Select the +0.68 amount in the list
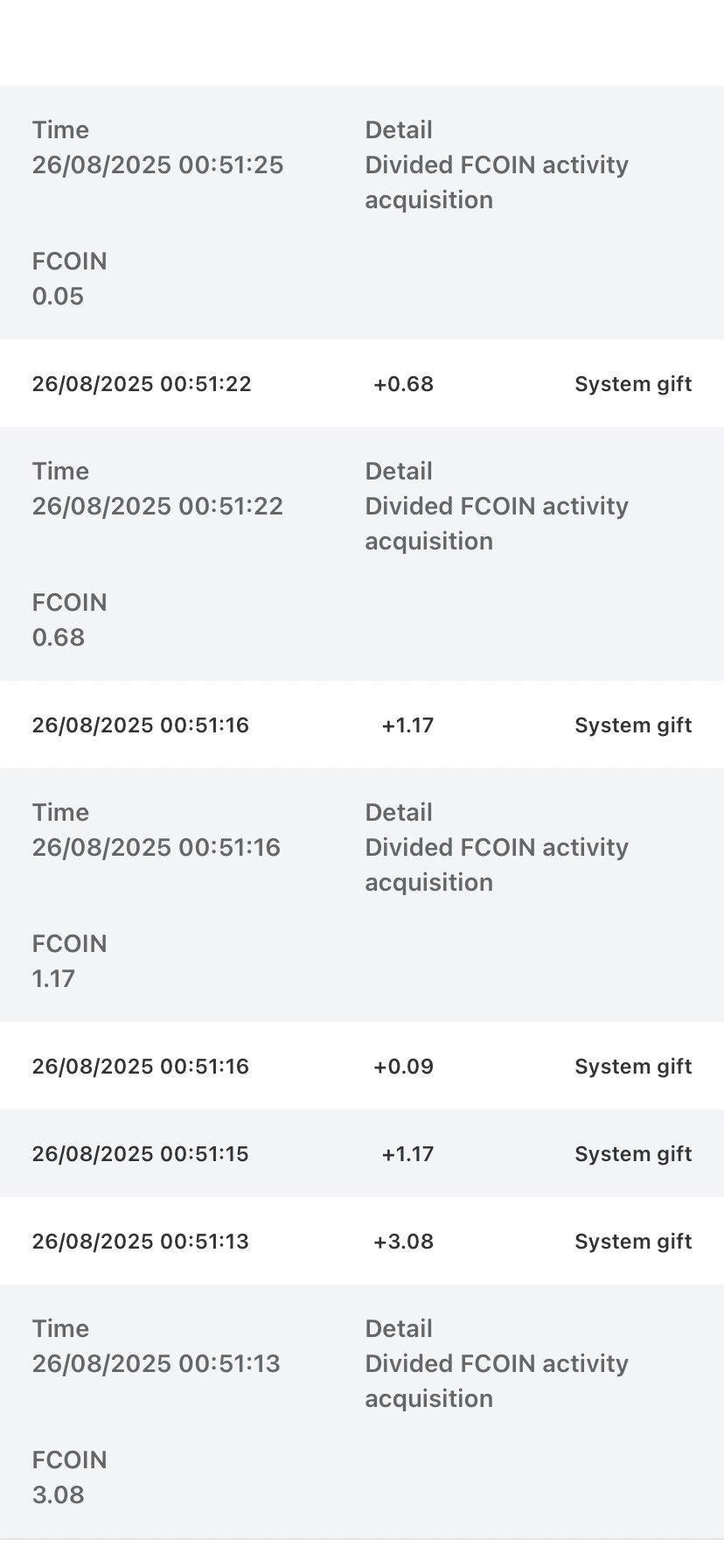 click(x=403, y=384)
